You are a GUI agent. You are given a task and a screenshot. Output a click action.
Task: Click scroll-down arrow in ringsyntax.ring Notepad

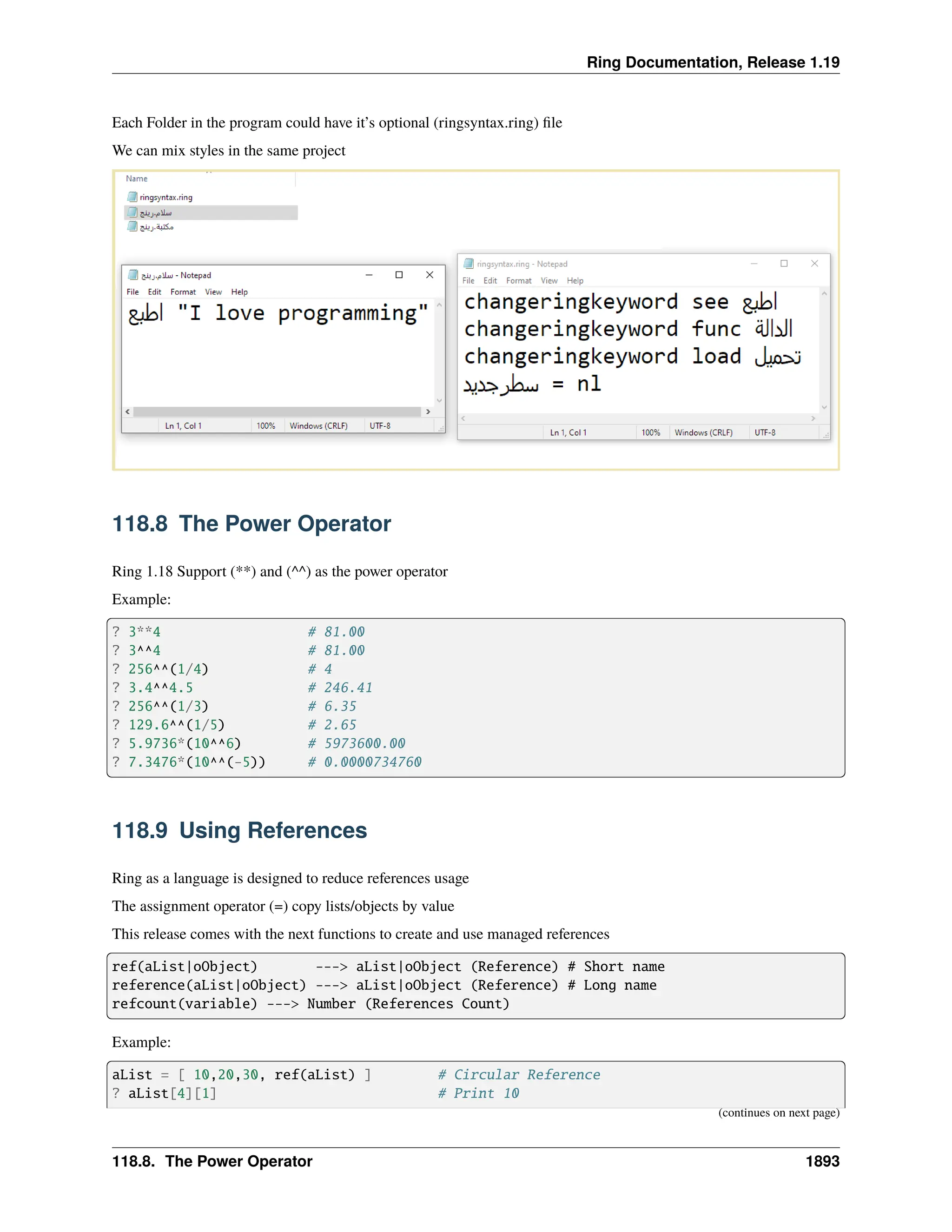[x=824, y=407]
